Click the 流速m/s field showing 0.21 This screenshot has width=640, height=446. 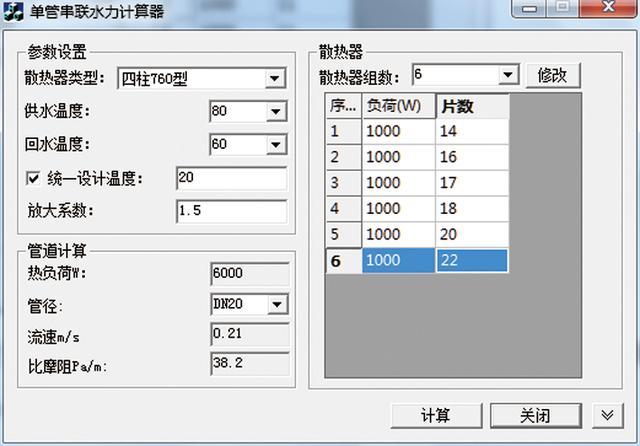click(x=250, y=334)
